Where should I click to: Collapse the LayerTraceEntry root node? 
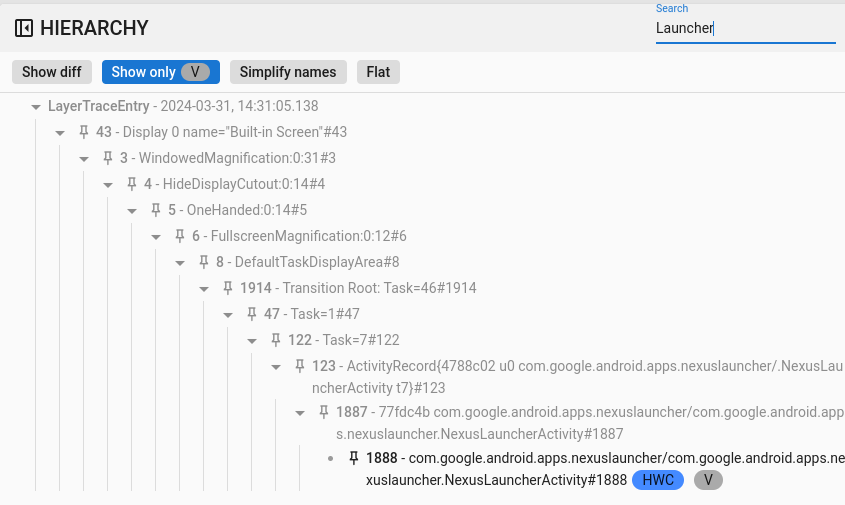pyautogui.click(x=36, y=106)
